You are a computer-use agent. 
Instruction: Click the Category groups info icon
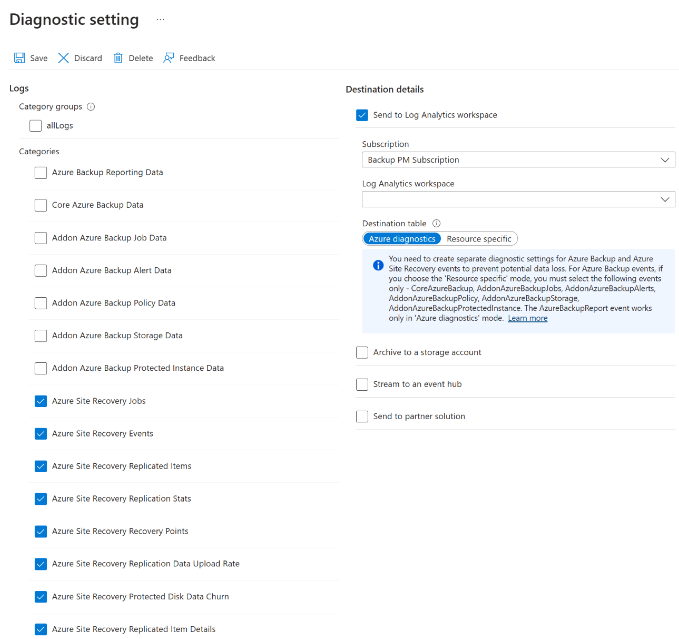click(x=91, y=106)
